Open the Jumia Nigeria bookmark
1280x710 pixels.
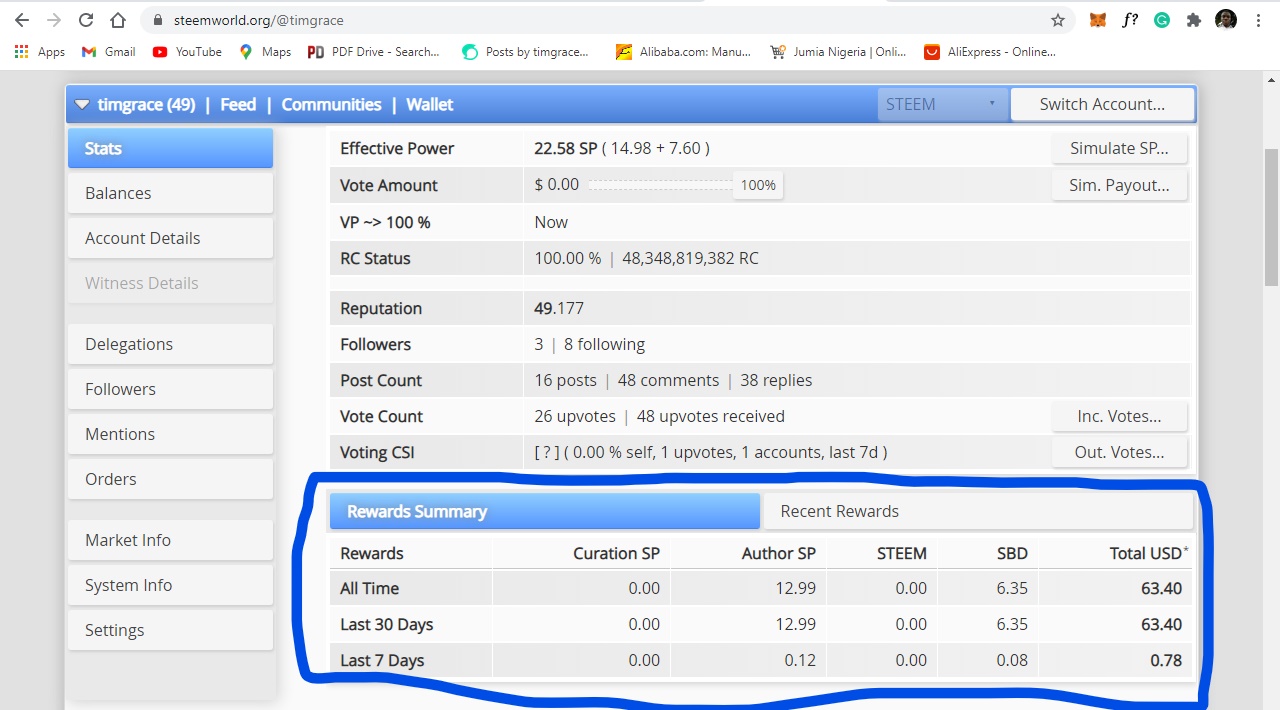tap(838, 52)
